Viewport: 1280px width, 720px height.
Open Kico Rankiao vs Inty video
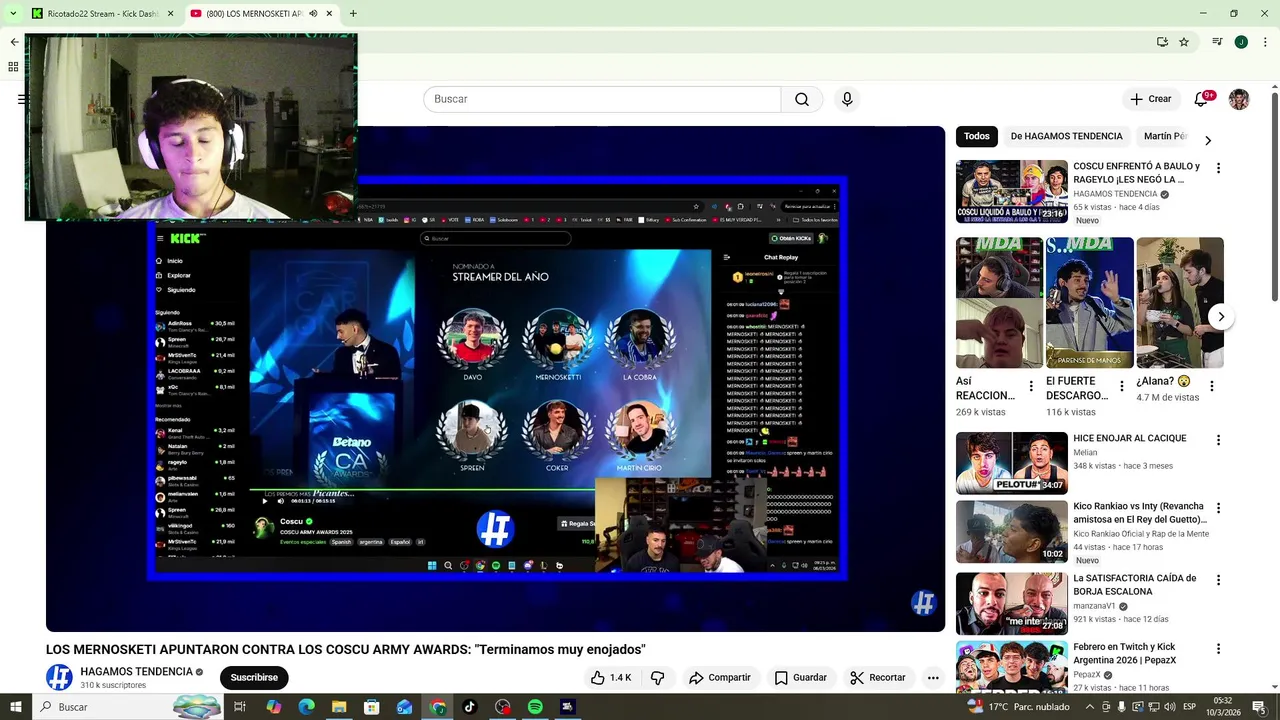pyautogui.click(x=1012, y=532)
